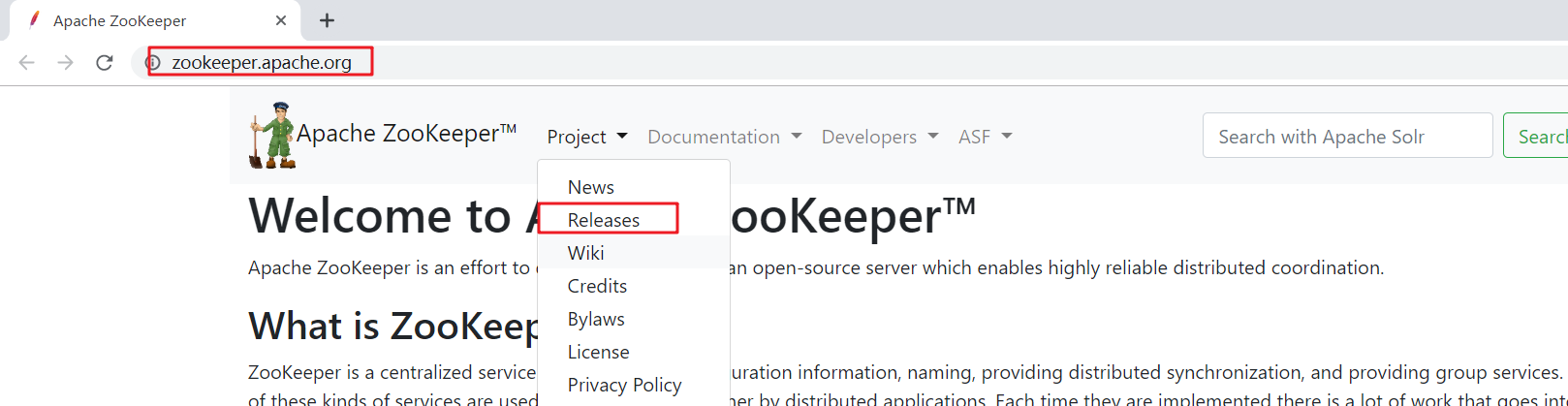Collapse the Project dropdown menu
This screenshot has width=1568, height=406.
pos(586,137)
